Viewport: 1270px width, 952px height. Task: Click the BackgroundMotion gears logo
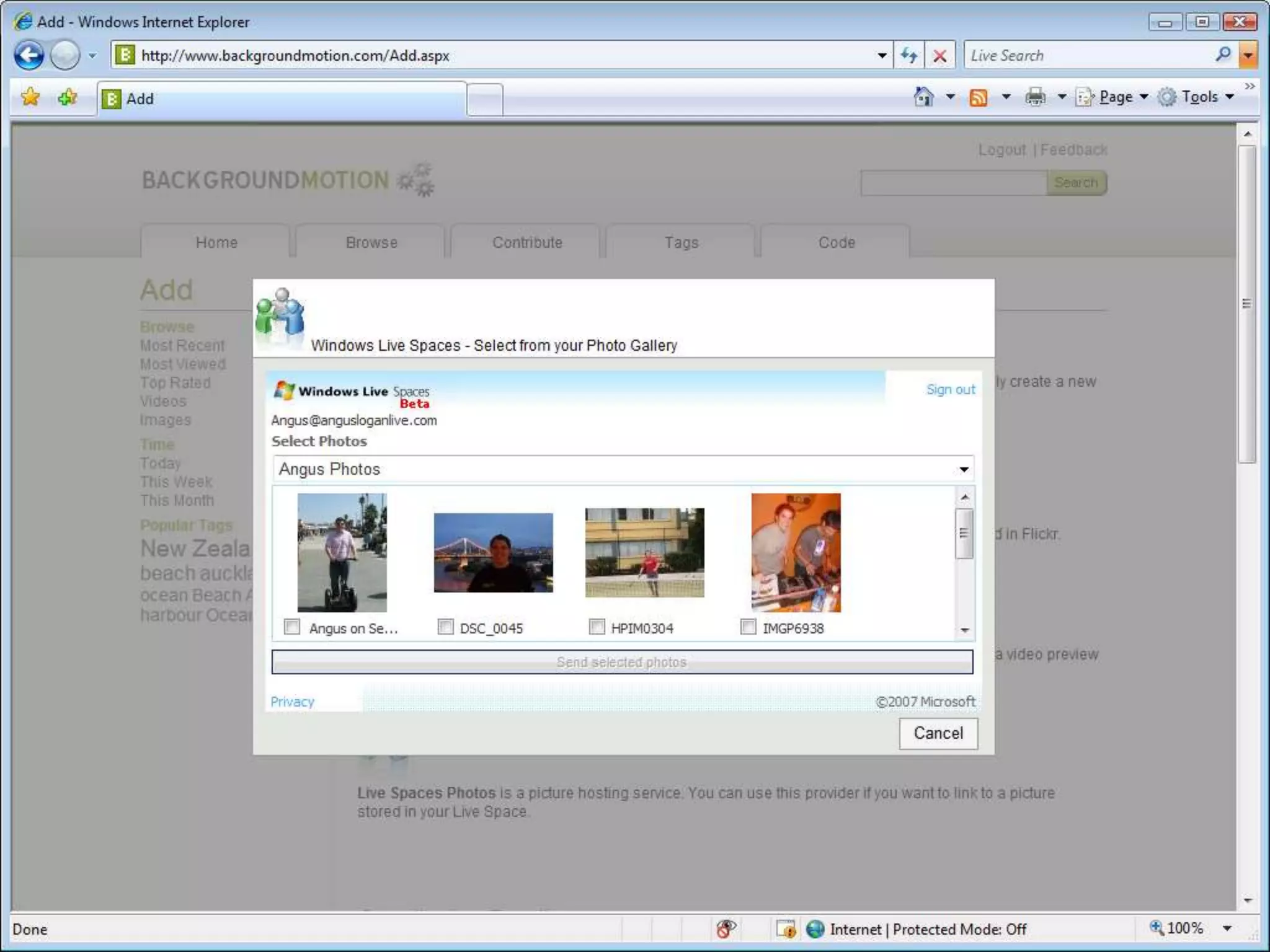coord(416,180)
